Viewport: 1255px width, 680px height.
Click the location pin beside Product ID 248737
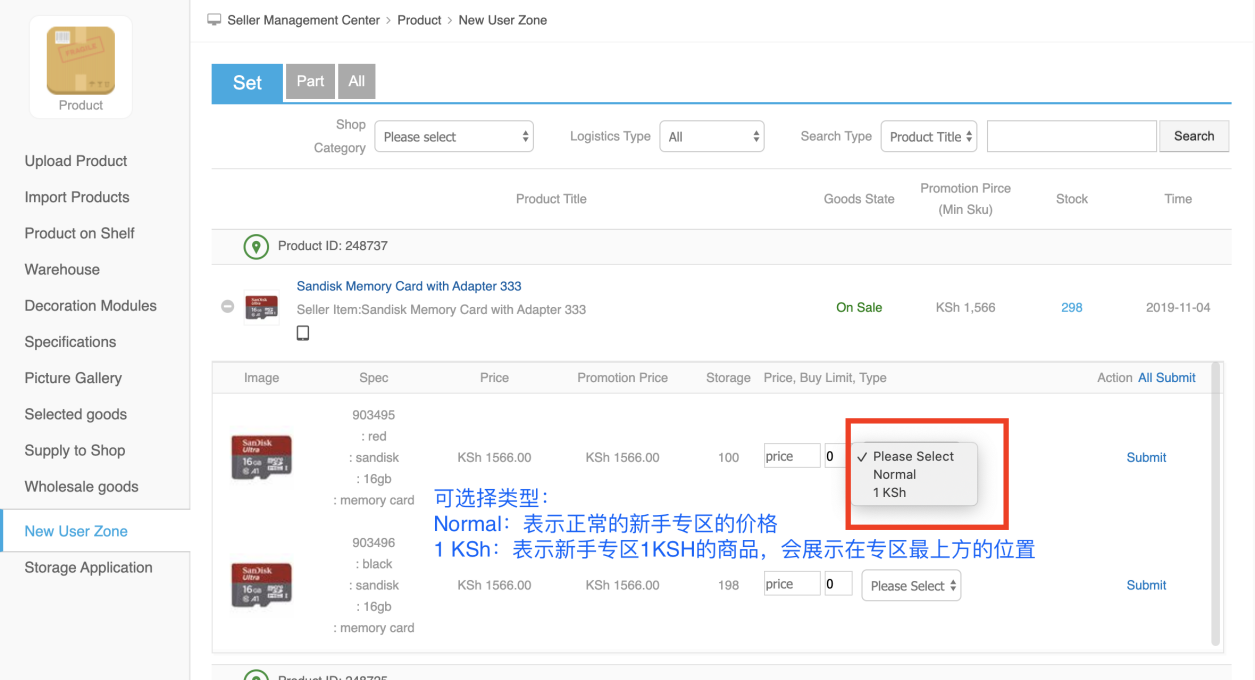tap(256, 246)
